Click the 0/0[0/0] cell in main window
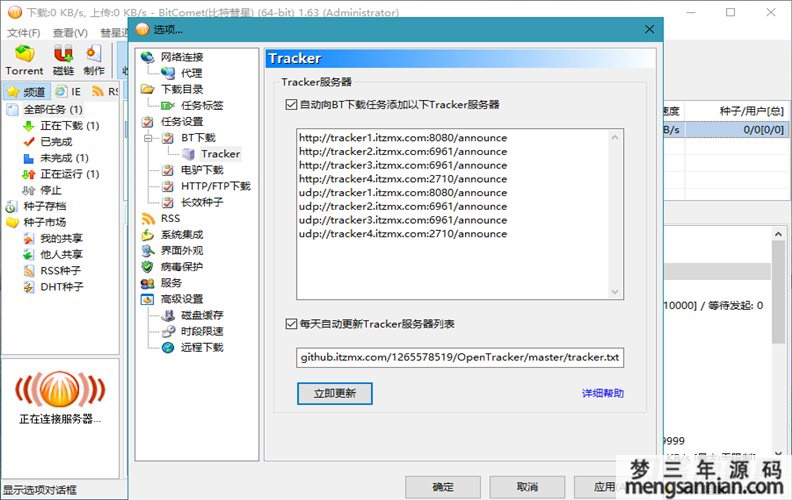Viewport: 792px width, 500px height. point(763,130)
